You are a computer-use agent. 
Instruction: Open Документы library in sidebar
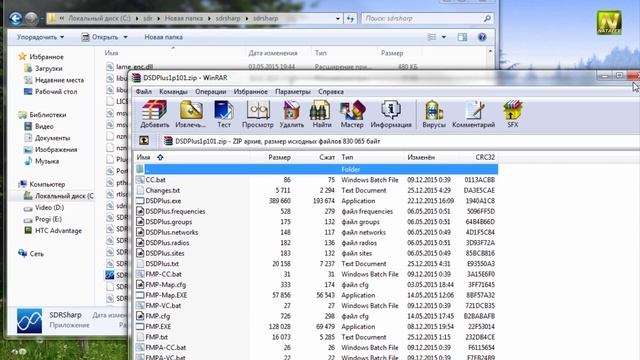tap(52, 138)
